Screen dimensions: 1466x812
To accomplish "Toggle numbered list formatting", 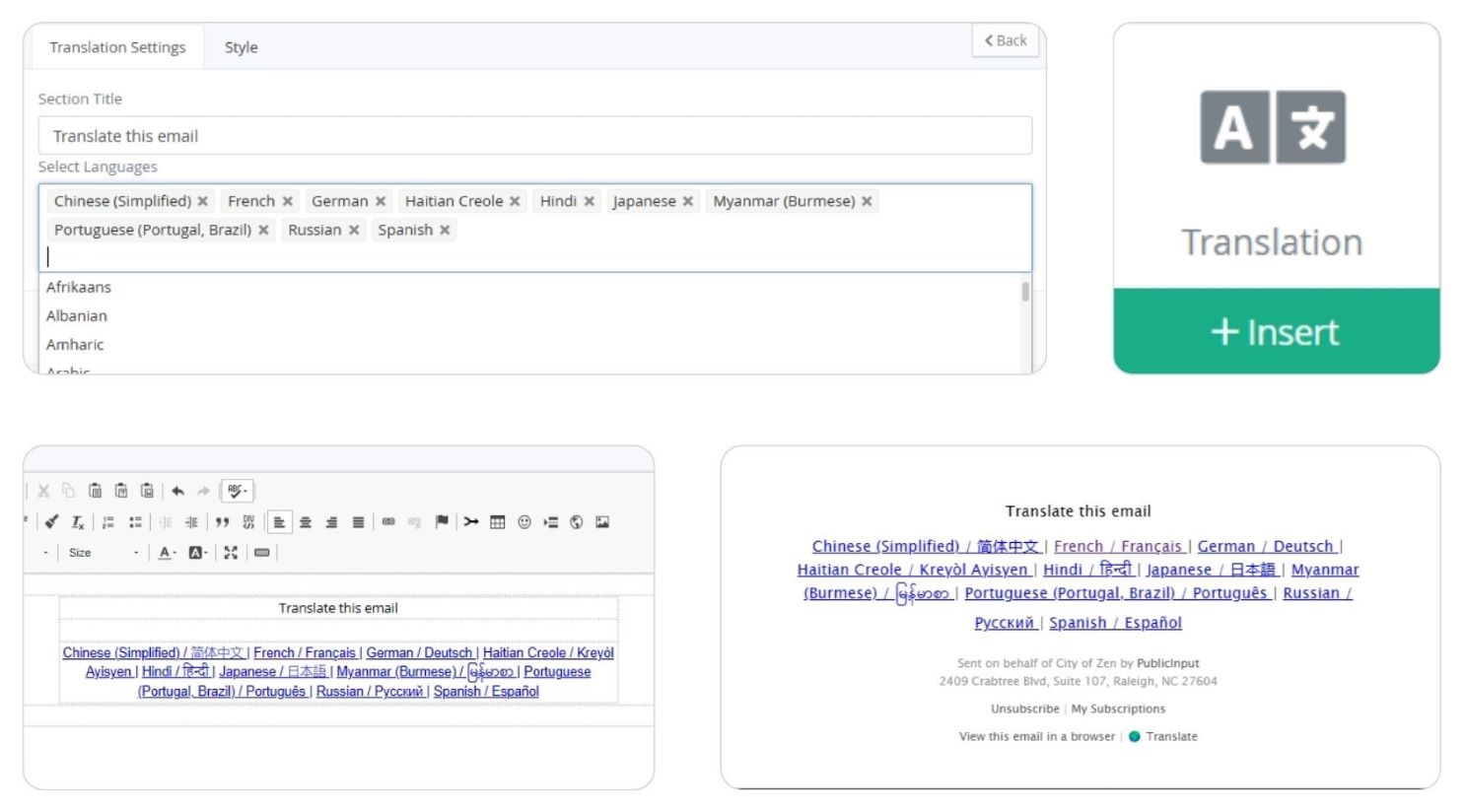I will [108, 522].
